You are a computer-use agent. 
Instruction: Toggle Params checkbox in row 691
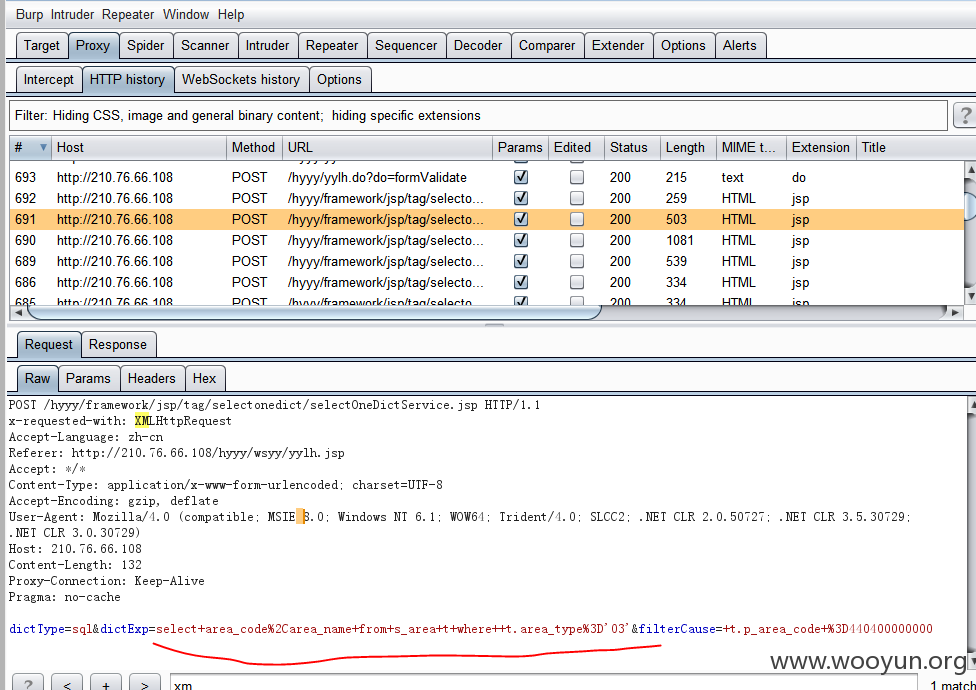(521, 219)
